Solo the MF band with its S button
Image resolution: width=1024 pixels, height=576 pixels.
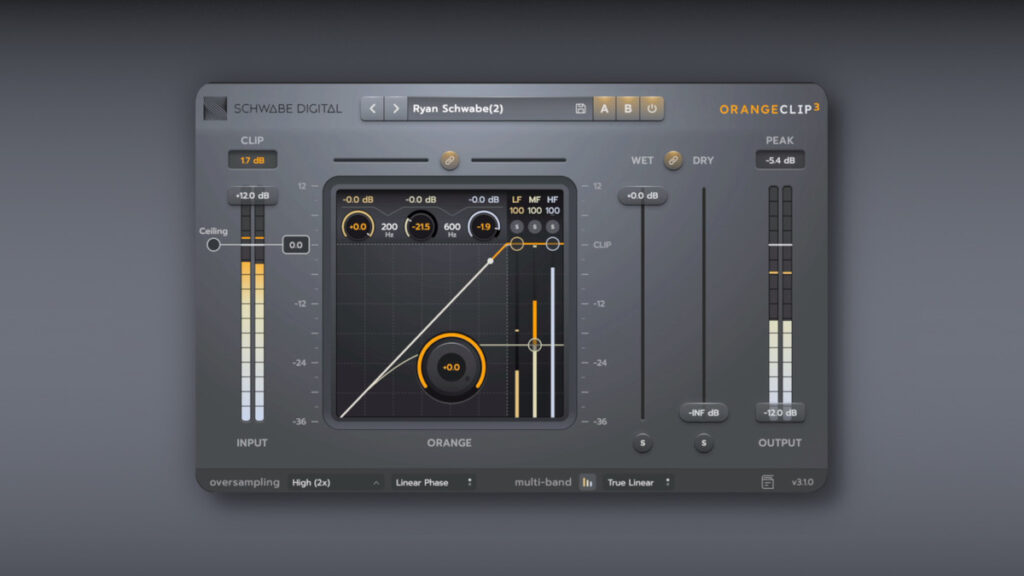coord(533,226)
